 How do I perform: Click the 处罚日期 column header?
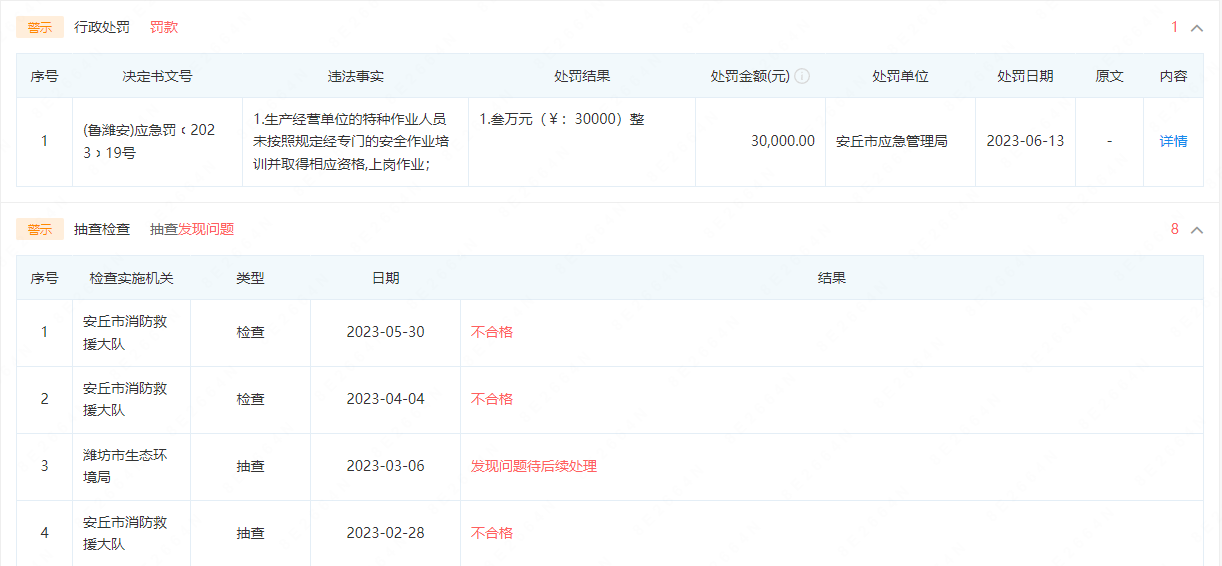(1025, 76)
